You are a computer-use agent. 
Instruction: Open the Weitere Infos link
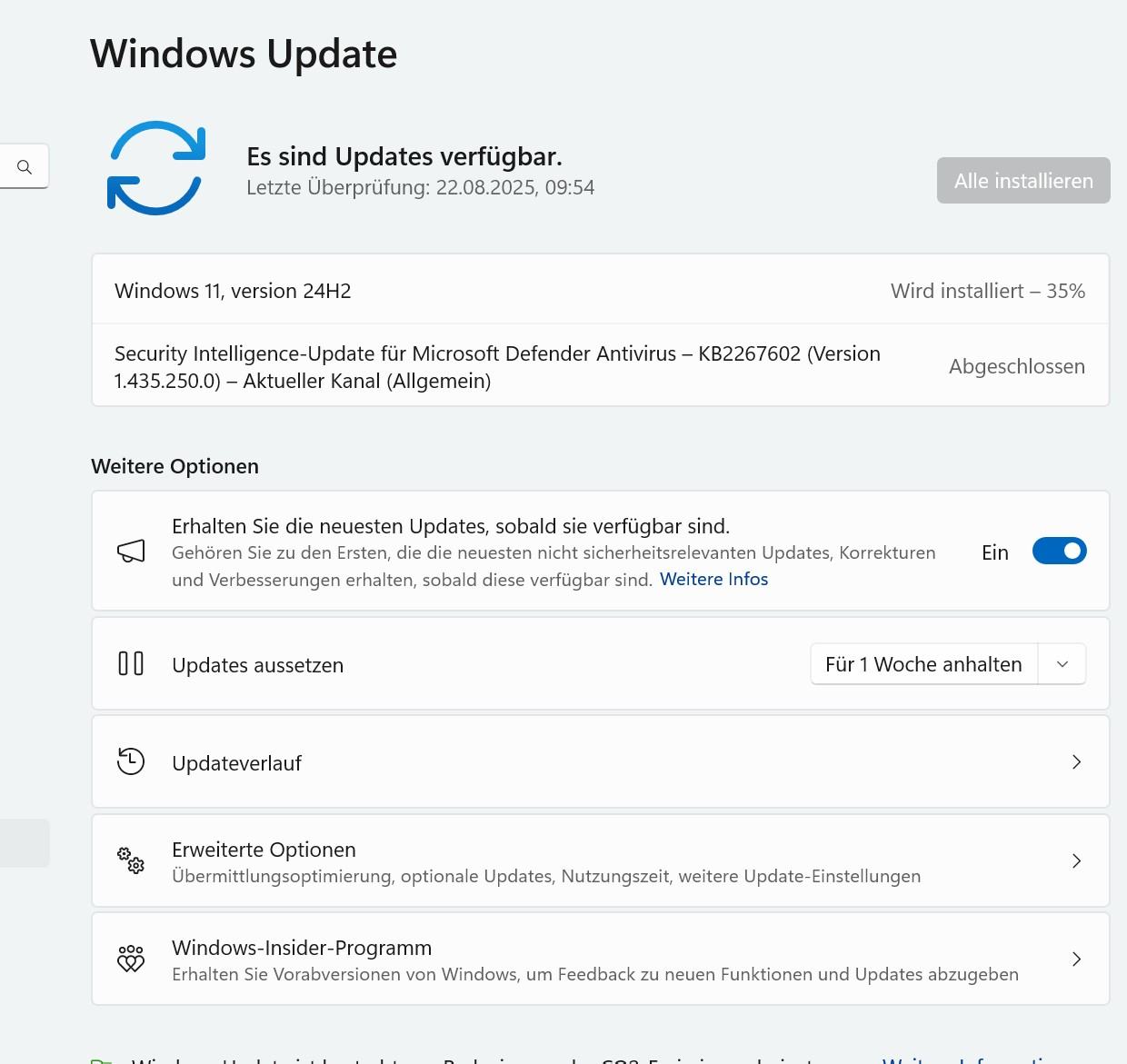pos(713,579)
